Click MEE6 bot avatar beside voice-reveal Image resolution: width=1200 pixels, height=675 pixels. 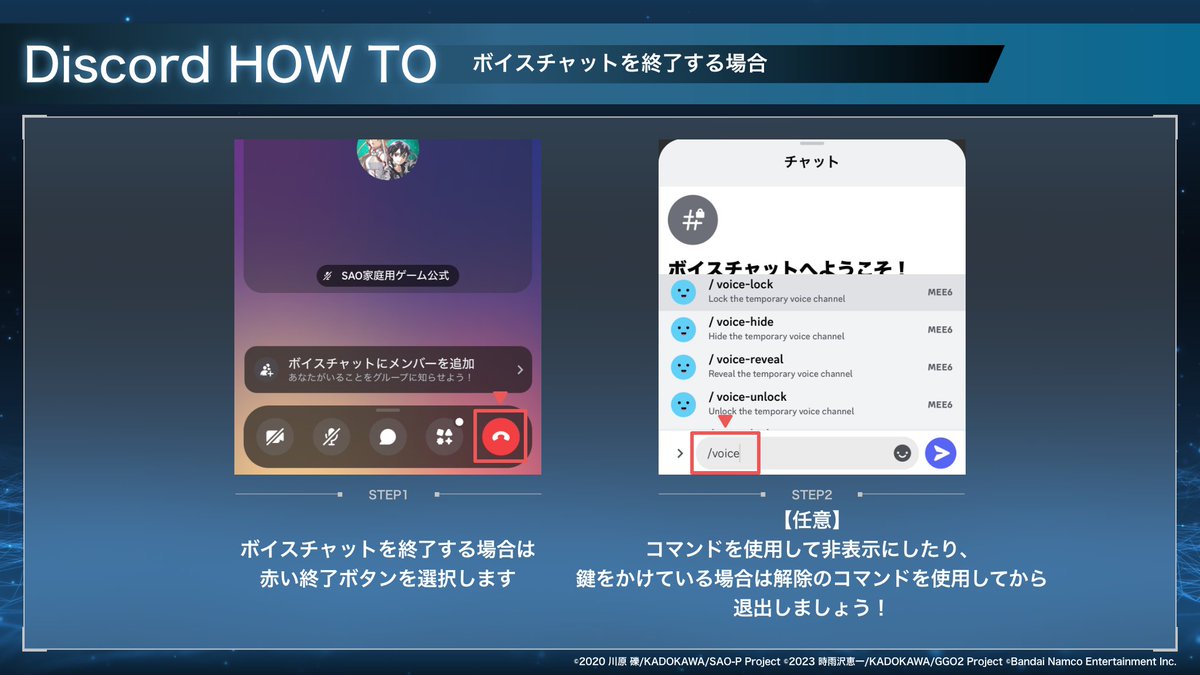pos(683,367)
